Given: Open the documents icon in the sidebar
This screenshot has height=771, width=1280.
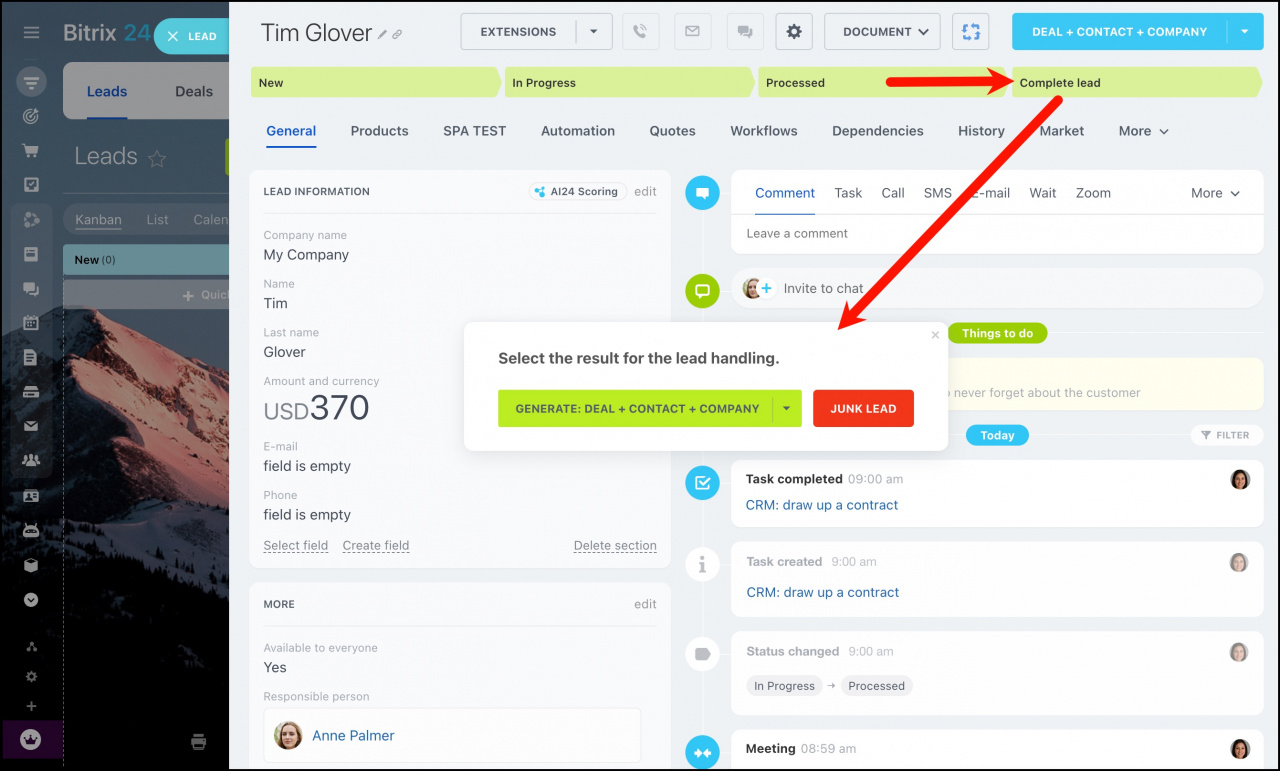Looking at the screenshot, I should point(31,357).
